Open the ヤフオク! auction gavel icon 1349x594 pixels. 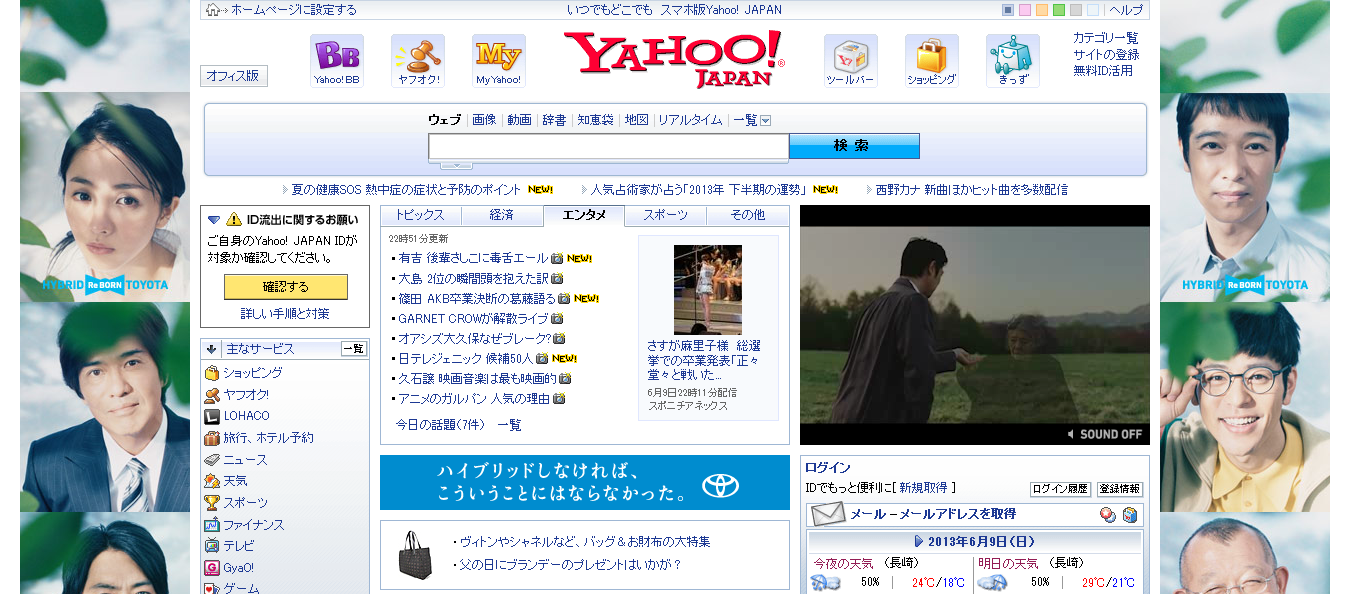(x=418, y=60)
